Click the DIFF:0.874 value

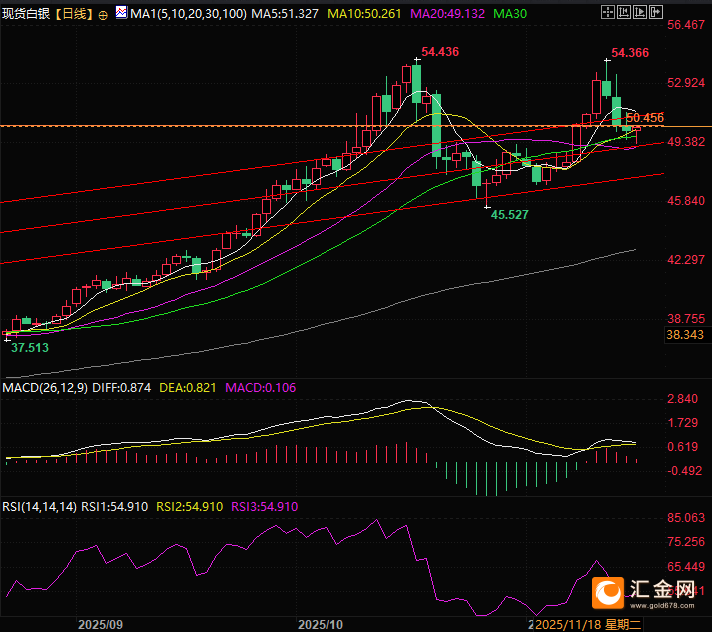click(122, 388)
